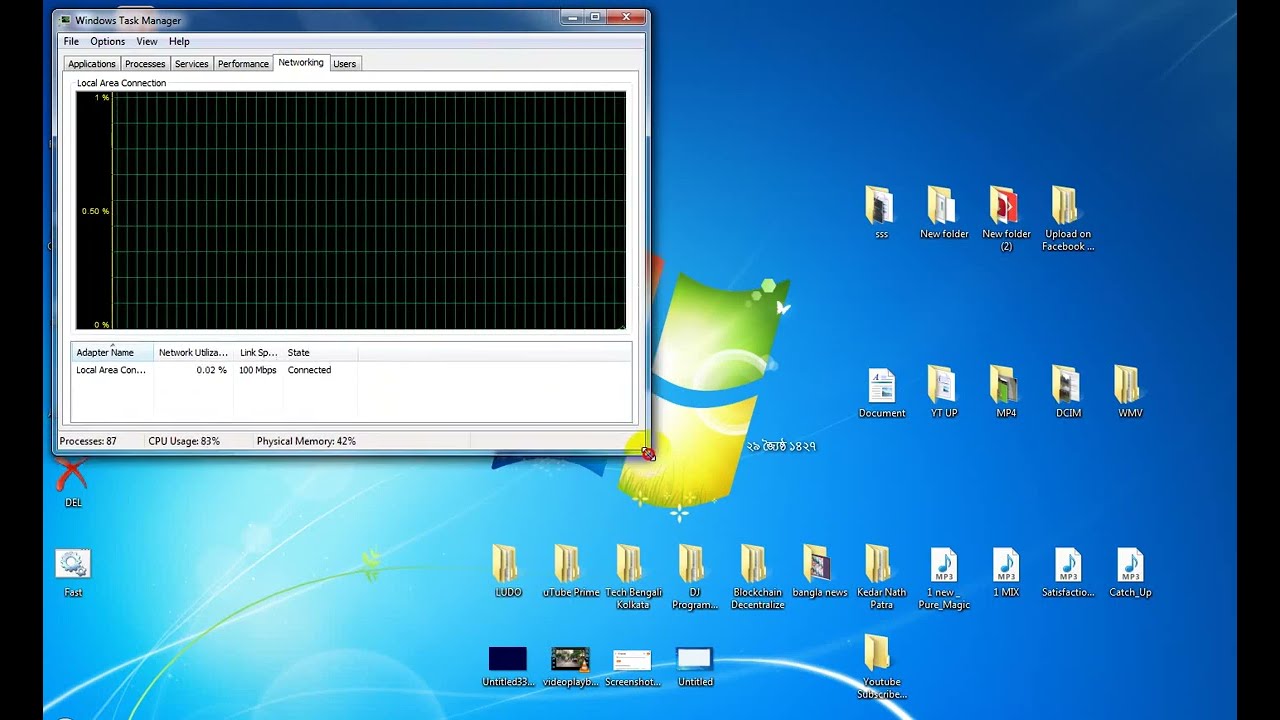Image resolution: width=1280 pixels, height=720 pixels.
Task: Minimize the Task Manager window
Action: click(571, 17)
